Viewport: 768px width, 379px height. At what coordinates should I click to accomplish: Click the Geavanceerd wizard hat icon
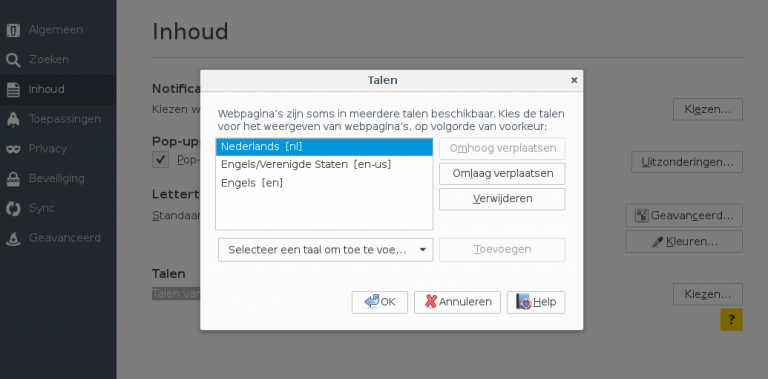point(13,238)
